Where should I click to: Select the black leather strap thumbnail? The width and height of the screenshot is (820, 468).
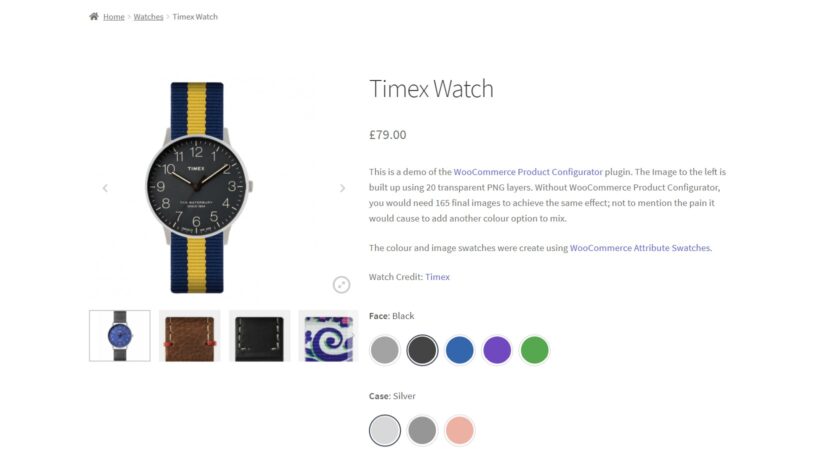click(259, 336)
